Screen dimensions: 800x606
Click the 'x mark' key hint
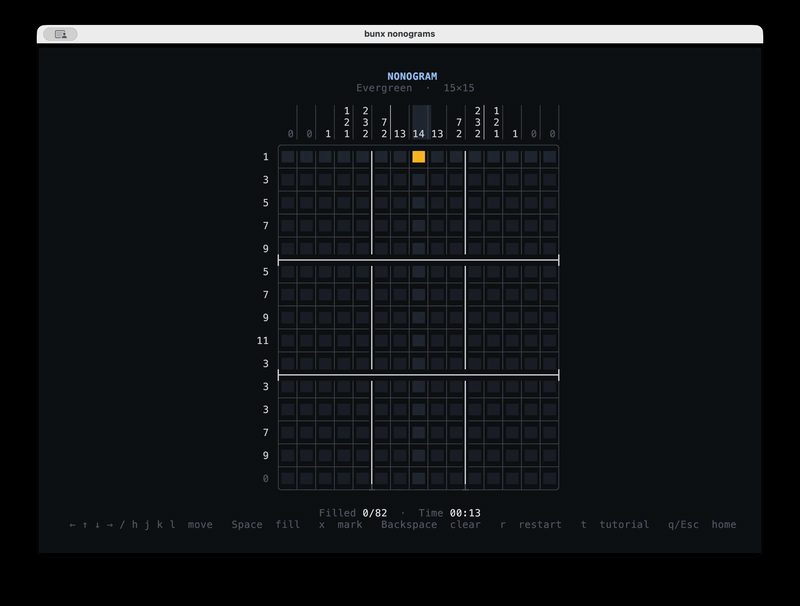pos(340,524)
